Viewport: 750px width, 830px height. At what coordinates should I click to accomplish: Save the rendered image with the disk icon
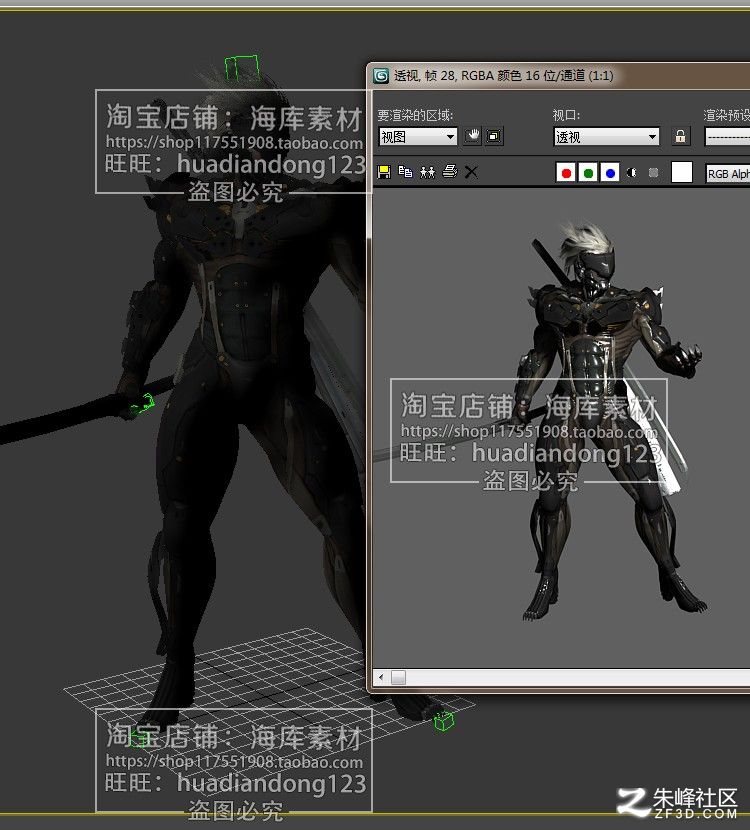tap(384, 172)
